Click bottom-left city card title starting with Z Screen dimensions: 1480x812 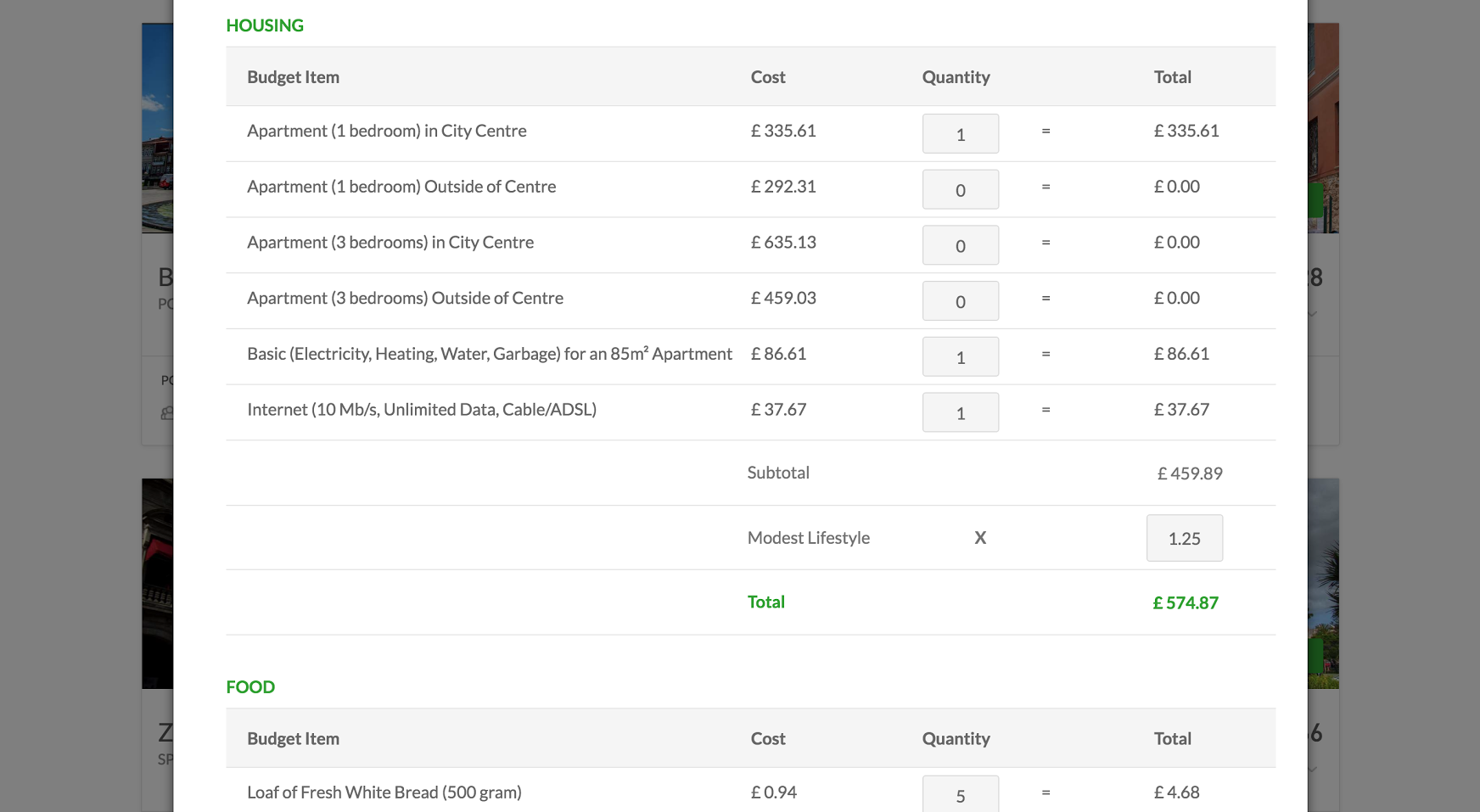tap(165, 732)
